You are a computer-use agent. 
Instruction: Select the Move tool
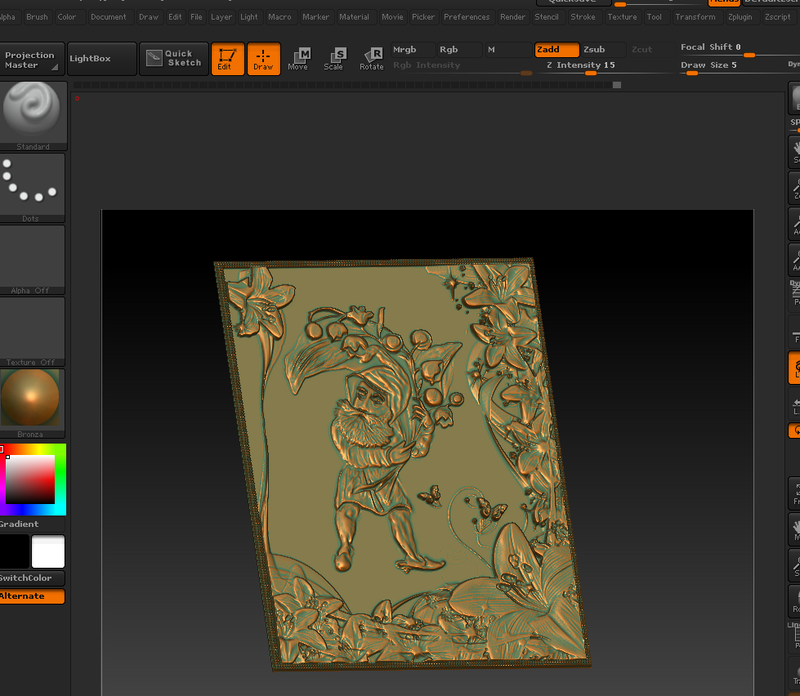point(298,59)
